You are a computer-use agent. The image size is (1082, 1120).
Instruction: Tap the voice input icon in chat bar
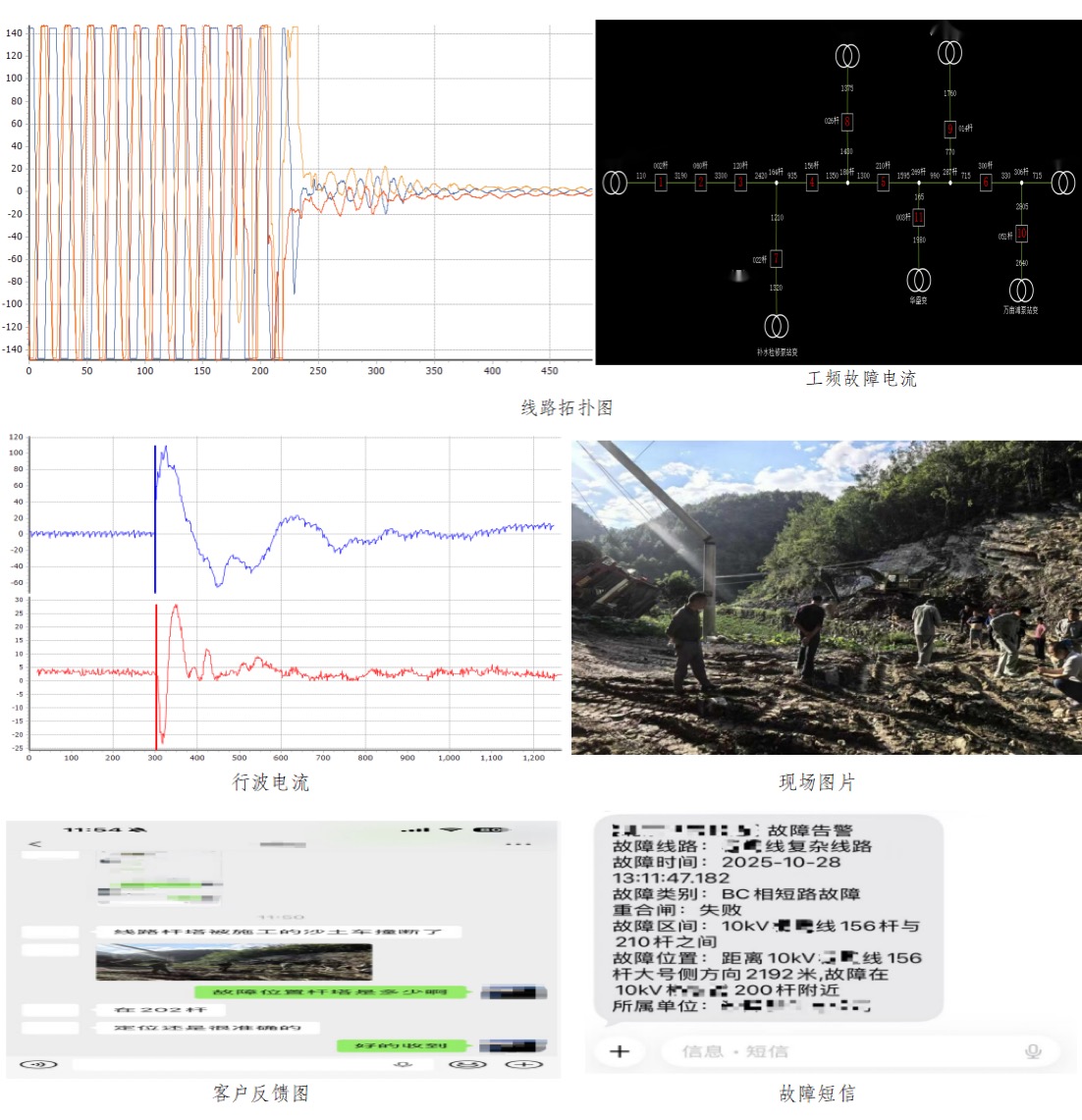pos(38,1064)
